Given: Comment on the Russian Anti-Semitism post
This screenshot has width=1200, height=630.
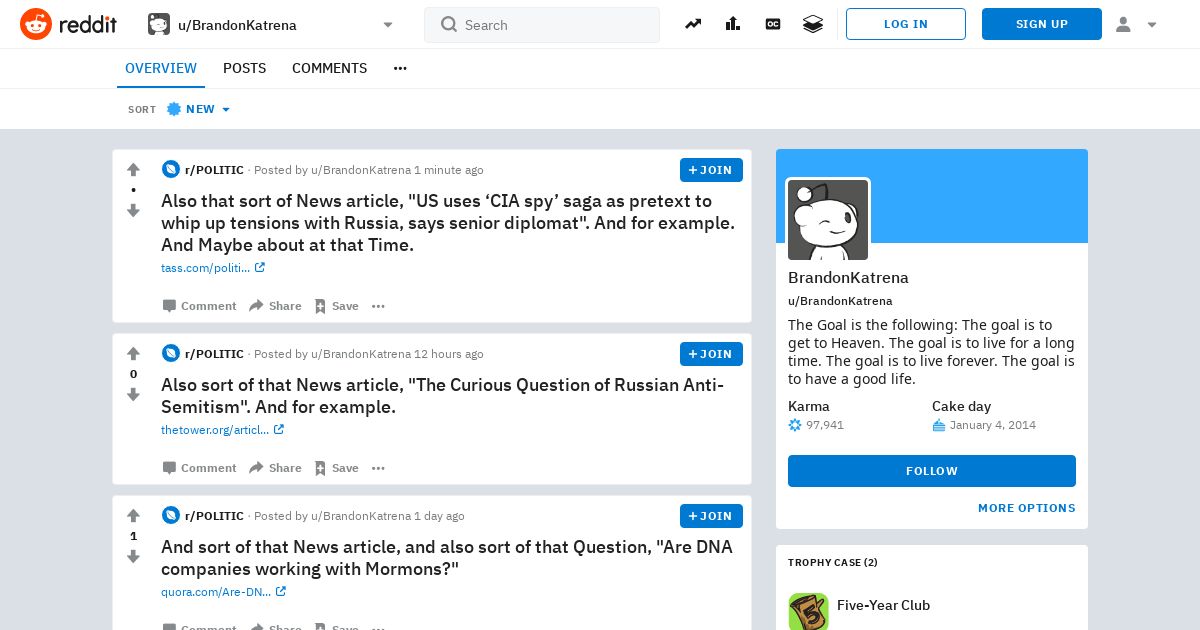Looking at the screenshot, I should click(200, 468).
